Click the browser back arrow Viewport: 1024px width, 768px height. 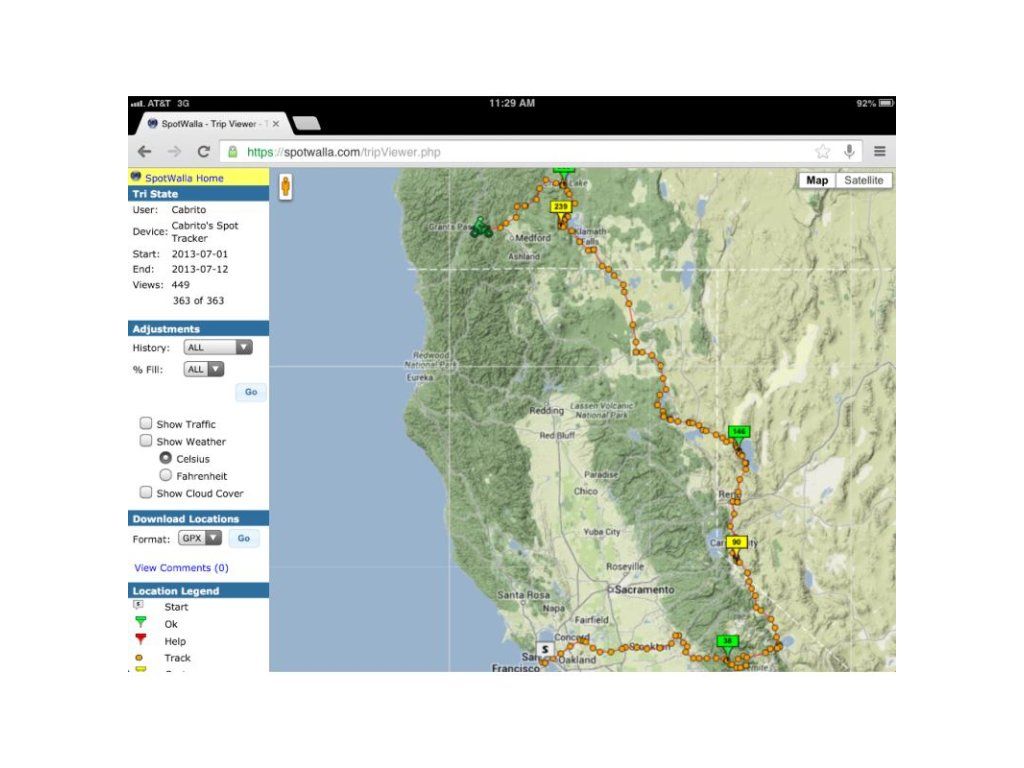coord(144,152)
